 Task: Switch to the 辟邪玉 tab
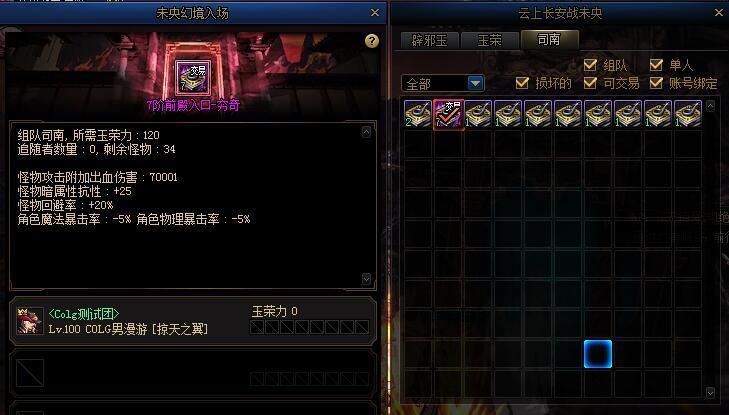pos(430,40)
